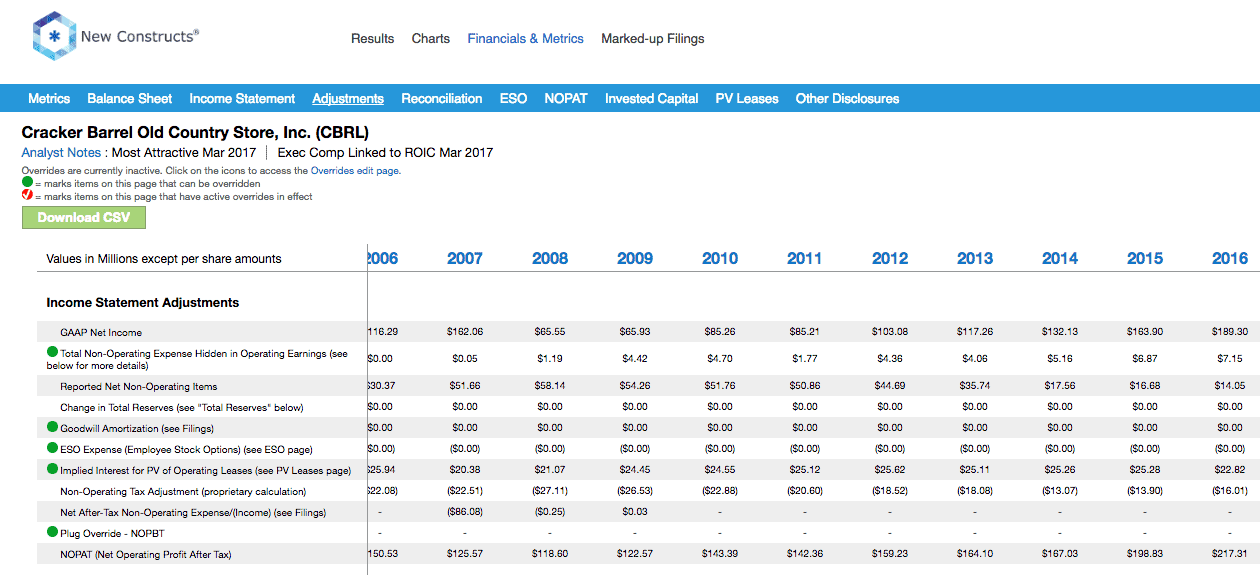This screenshot has width=1260, height=575.
Task: Click 'Values in Millions except per share amounts'
Action: [x=164, y=259]
